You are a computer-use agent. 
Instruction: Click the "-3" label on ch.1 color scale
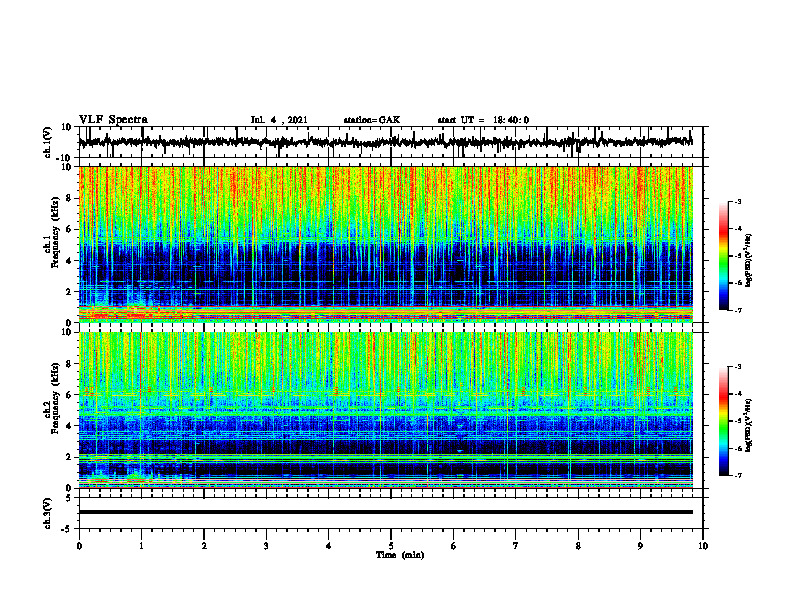point(737,201)
